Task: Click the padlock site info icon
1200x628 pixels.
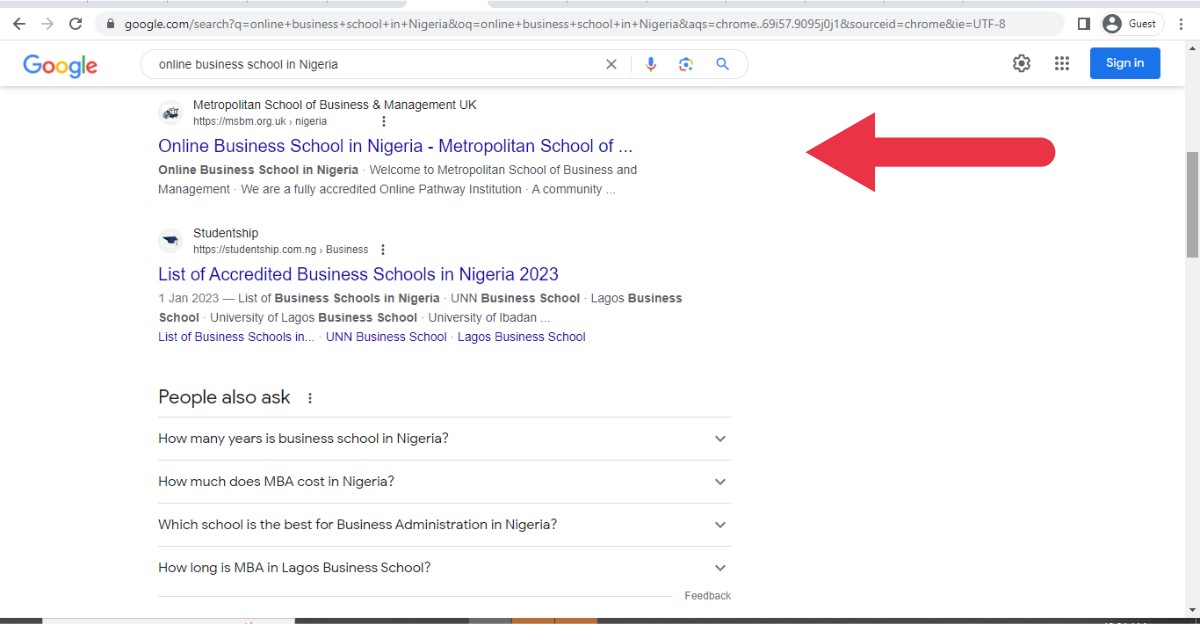Action: 111,24
